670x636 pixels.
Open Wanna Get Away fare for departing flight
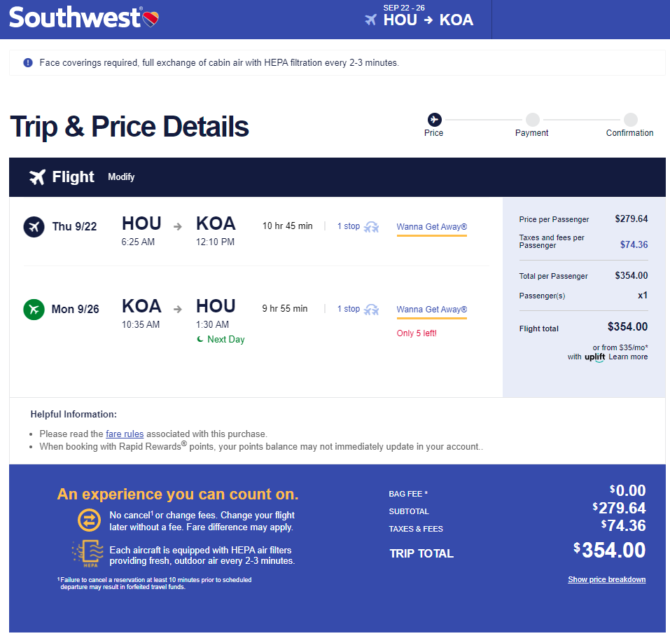pos(432,227)
